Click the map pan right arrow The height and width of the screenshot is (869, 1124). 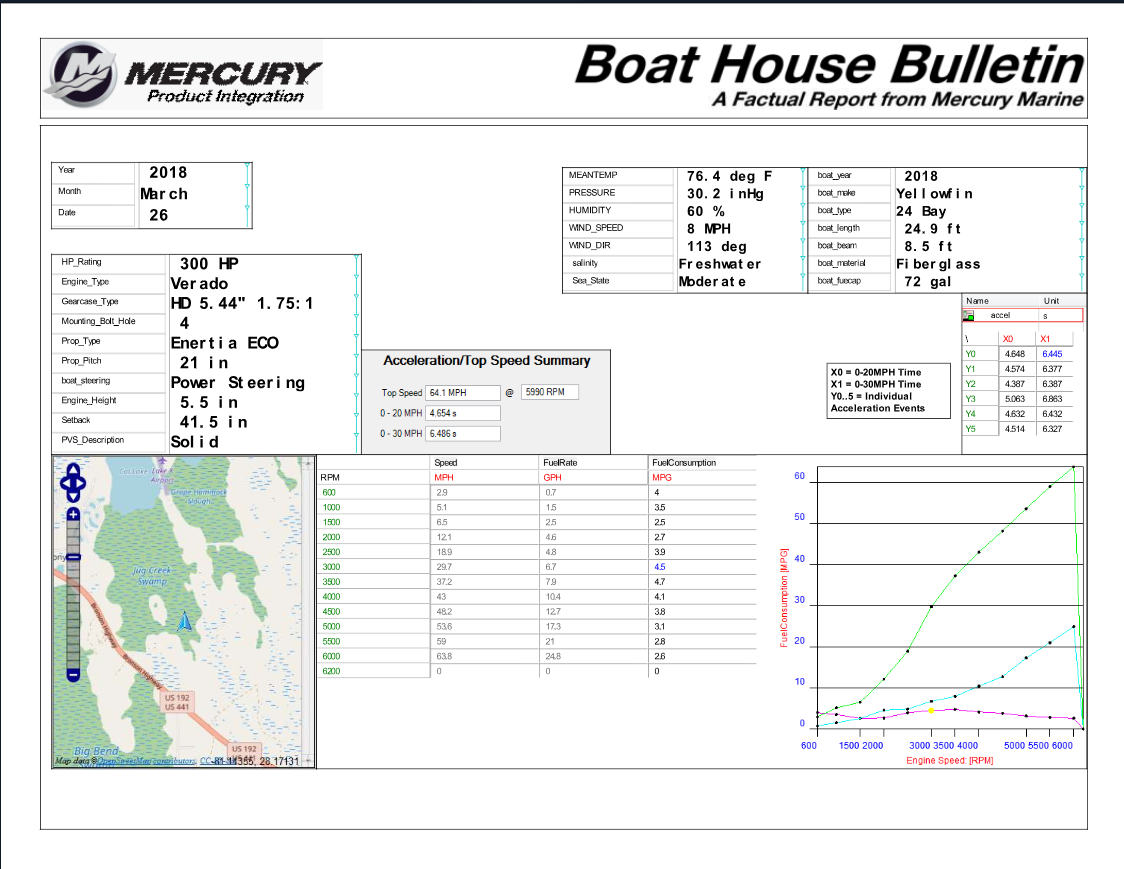(x=81, y=483)
